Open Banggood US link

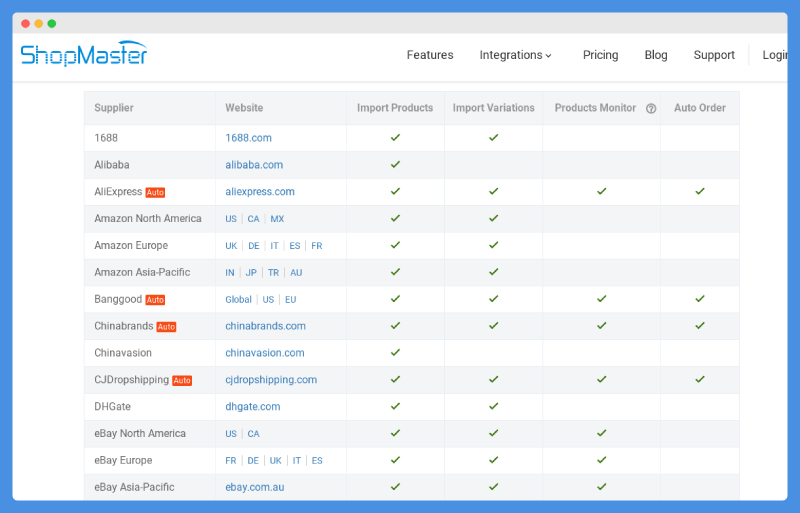tap(268, 300)
